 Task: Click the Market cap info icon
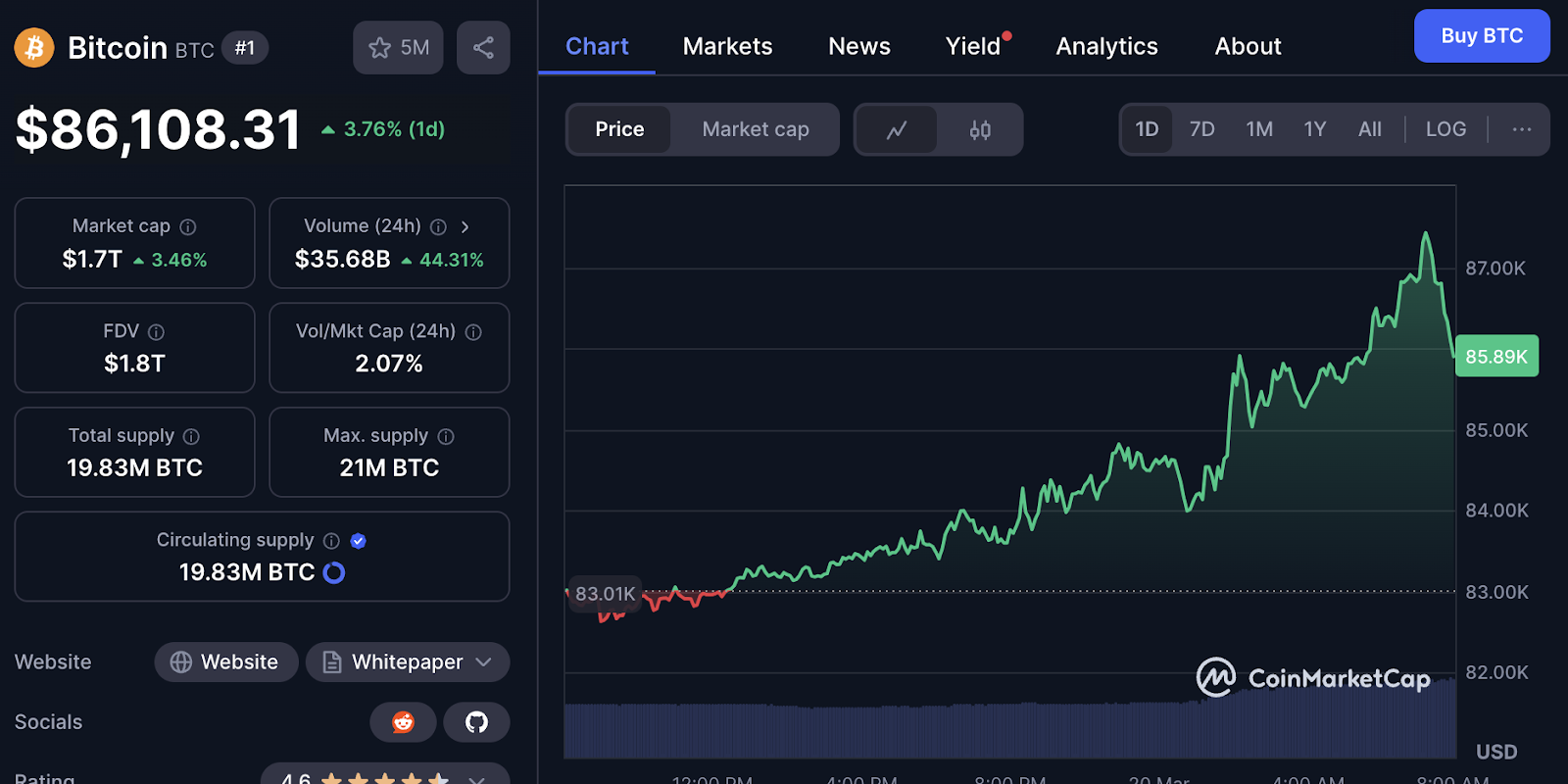coord(188,227)
